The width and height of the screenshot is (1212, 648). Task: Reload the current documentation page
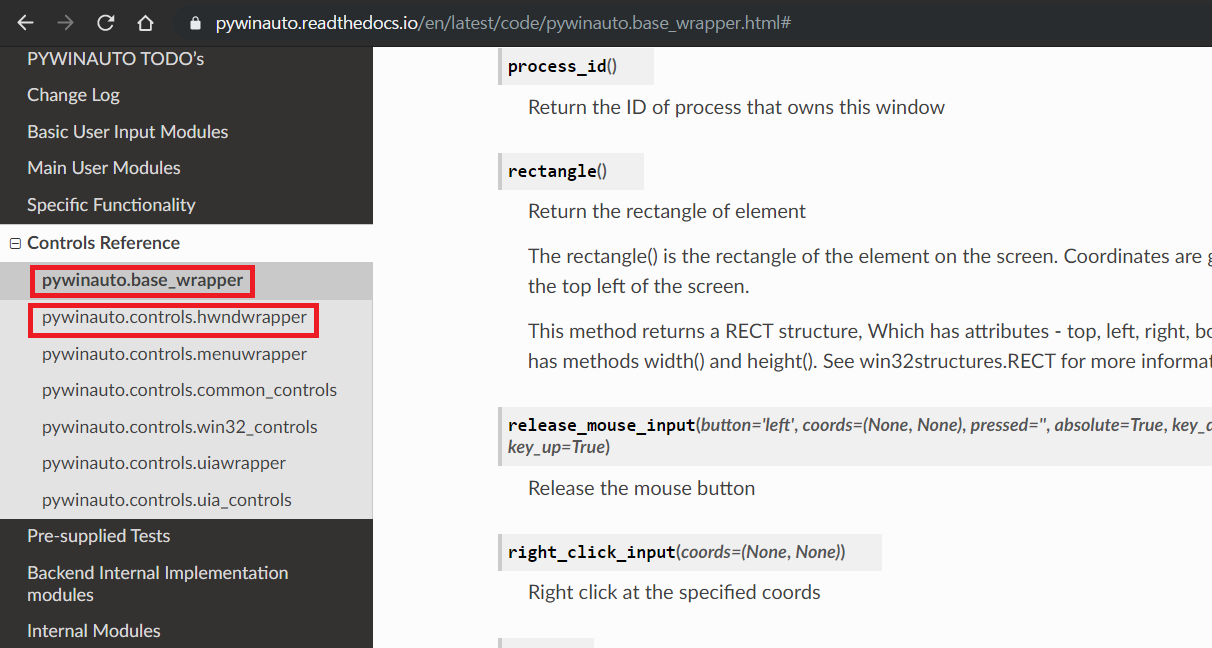[x=104, y=22]
